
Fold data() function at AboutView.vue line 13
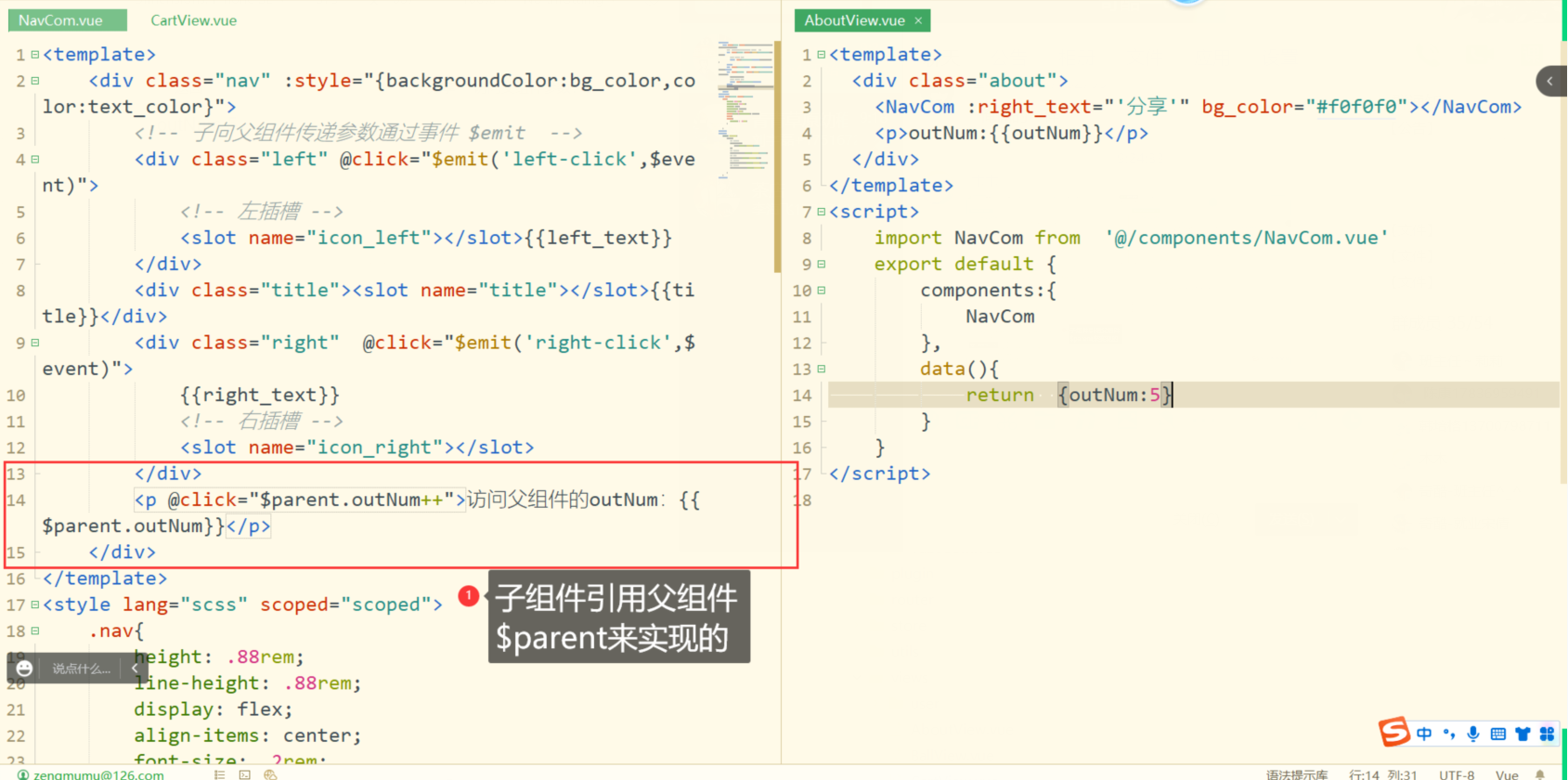822,369
